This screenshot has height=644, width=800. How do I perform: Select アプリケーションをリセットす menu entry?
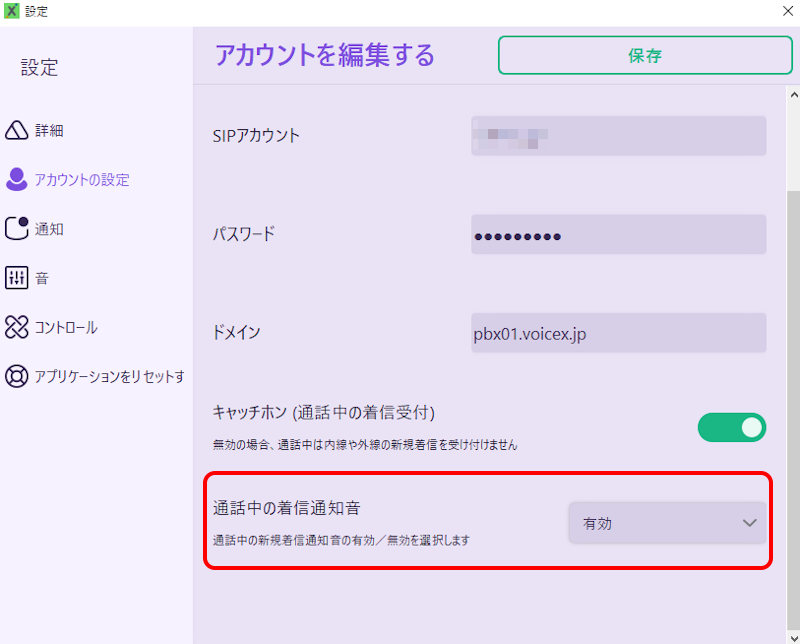(110, 376)
